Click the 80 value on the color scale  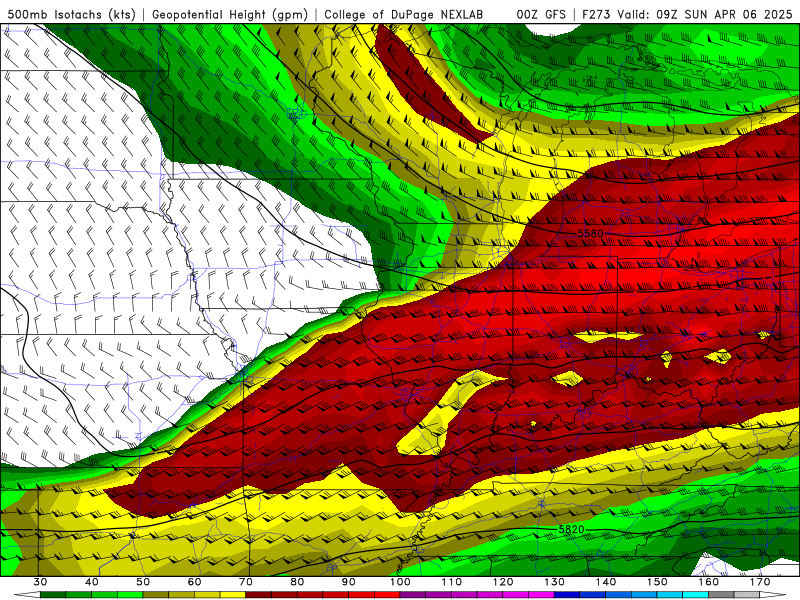click(x=297, y=582)
